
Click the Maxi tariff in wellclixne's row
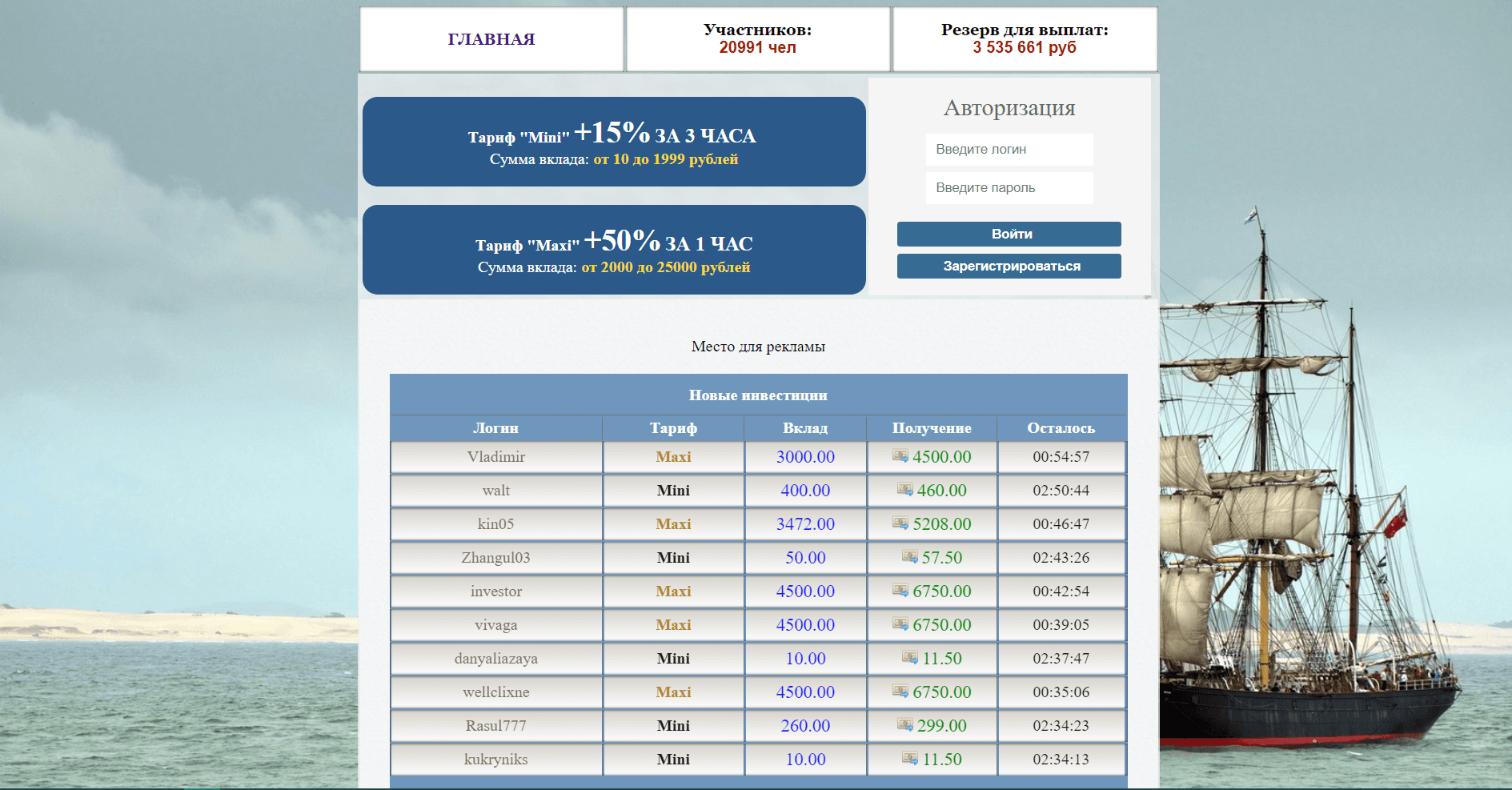673,692
